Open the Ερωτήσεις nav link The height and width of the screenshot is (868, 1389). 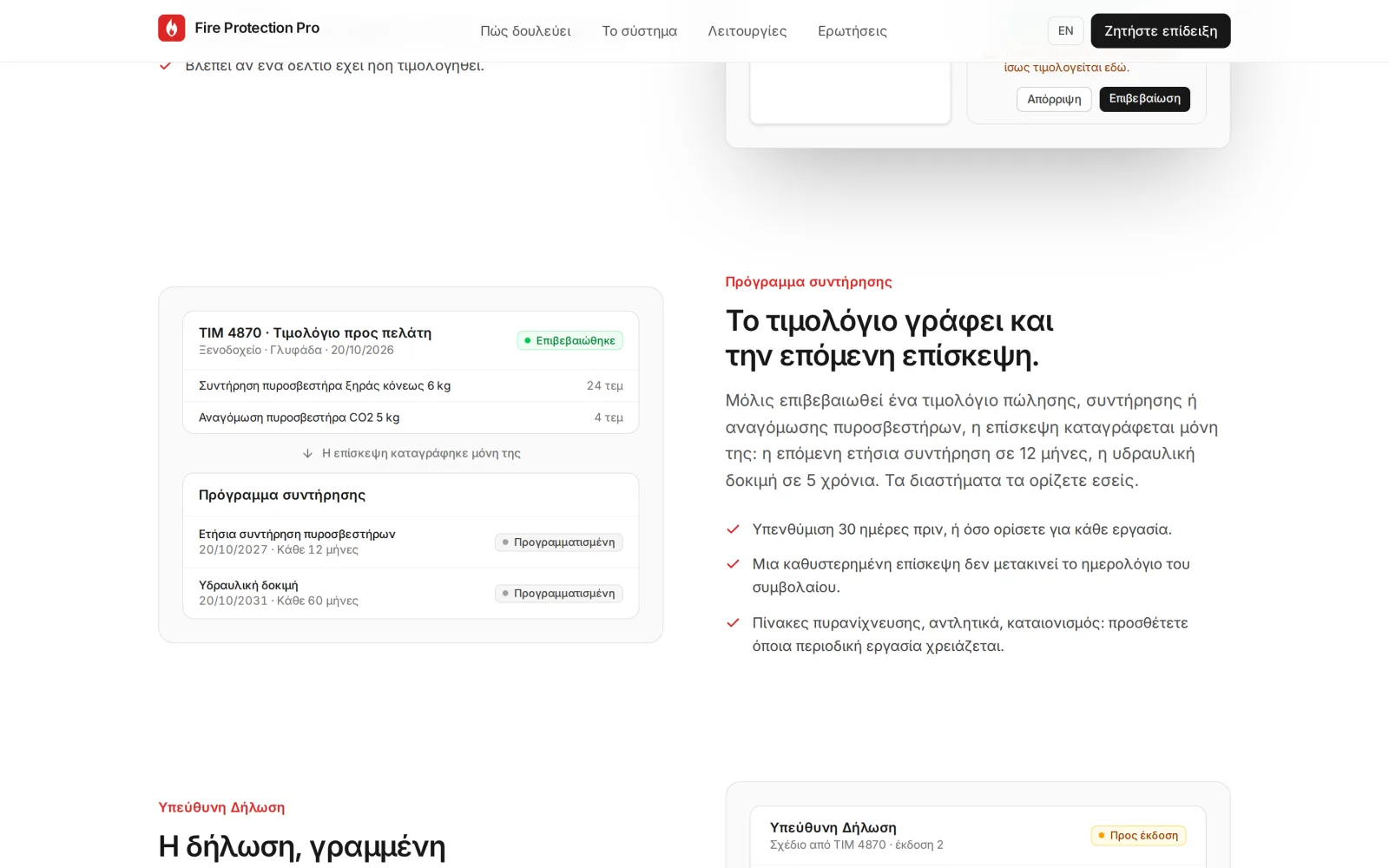click(852, 31)
